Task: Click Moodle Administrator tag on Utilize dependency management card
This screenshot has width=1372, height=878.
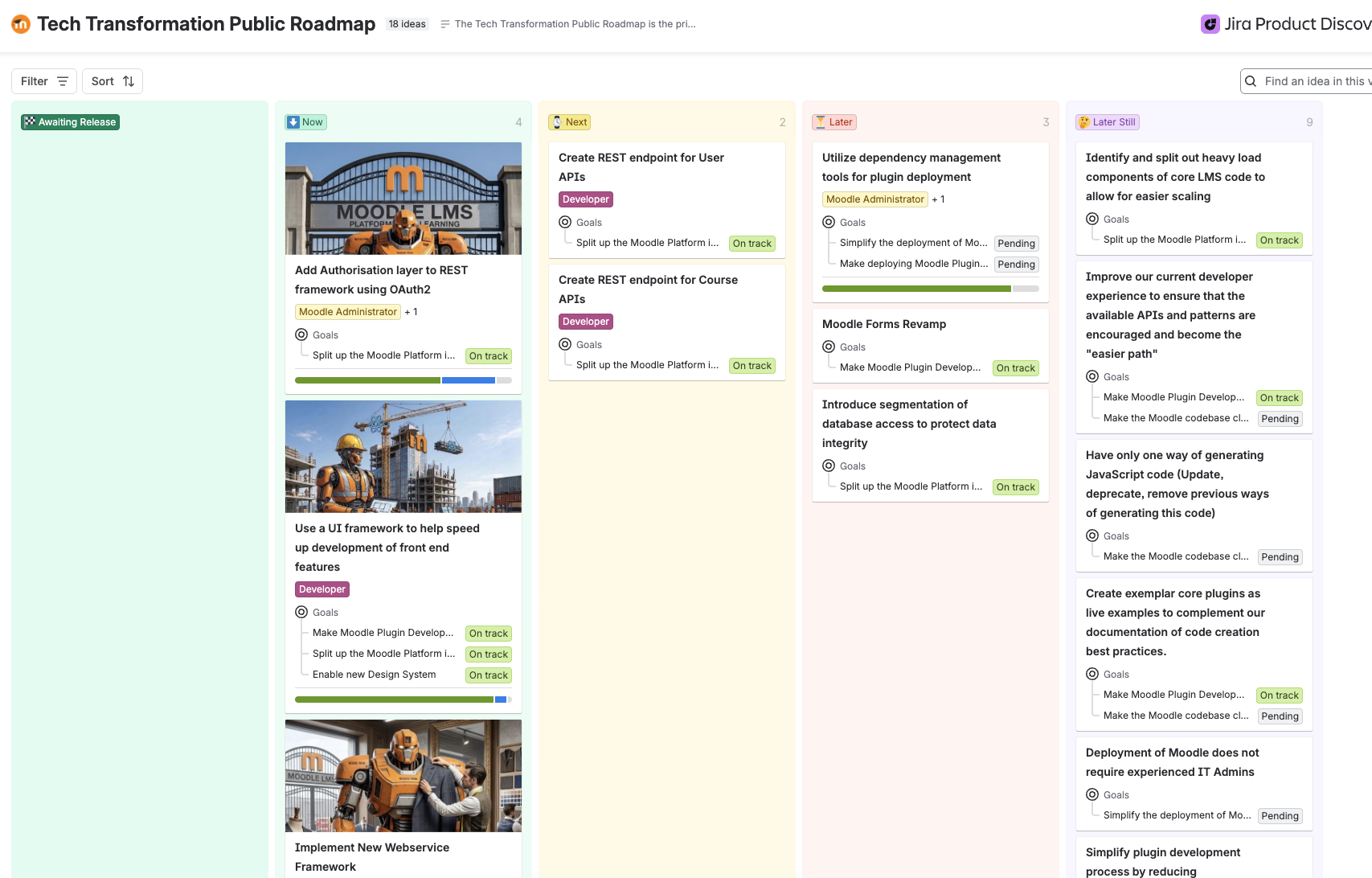Action: (875, 199)
